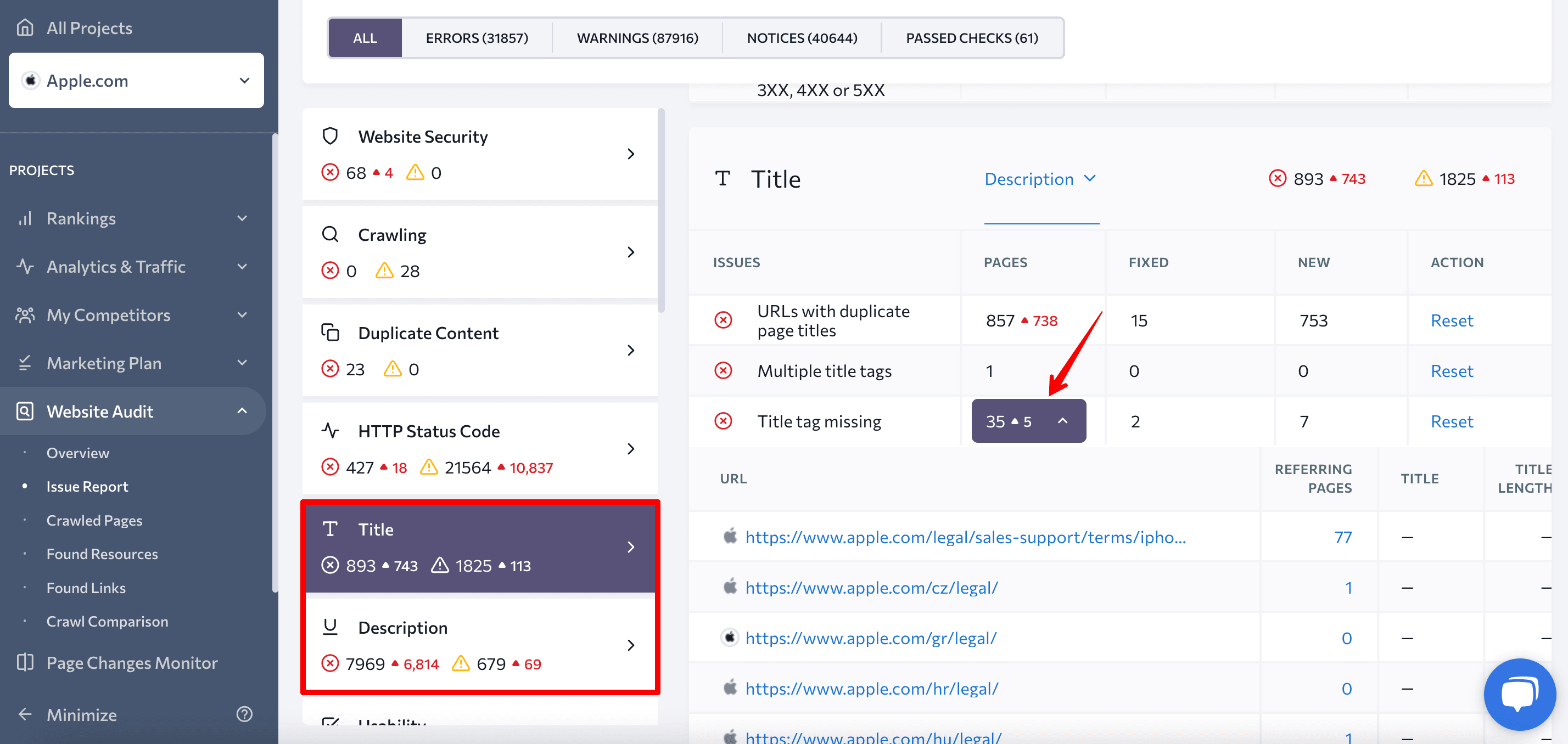
Task: Click the Page Changes Monitor icon
Action: point(25,662)
